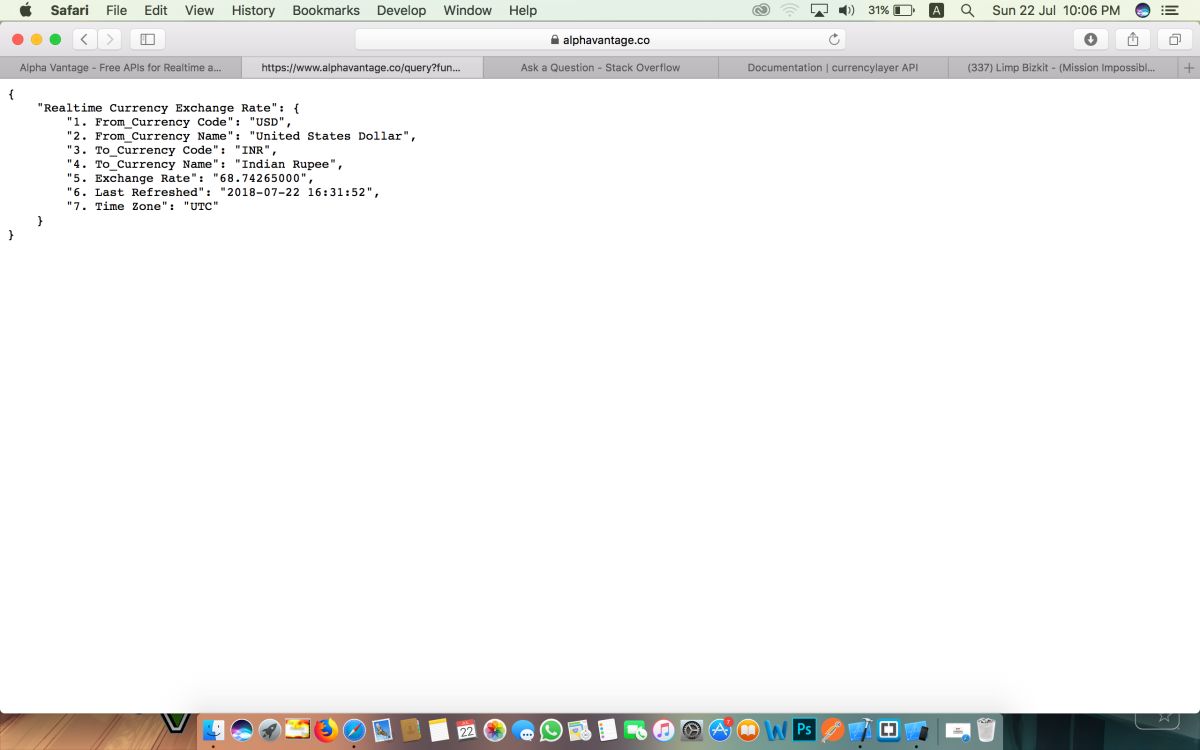Open input source menu labeled A
The width and height of the screenshot is (1200, 750).
tap(936, 10)
